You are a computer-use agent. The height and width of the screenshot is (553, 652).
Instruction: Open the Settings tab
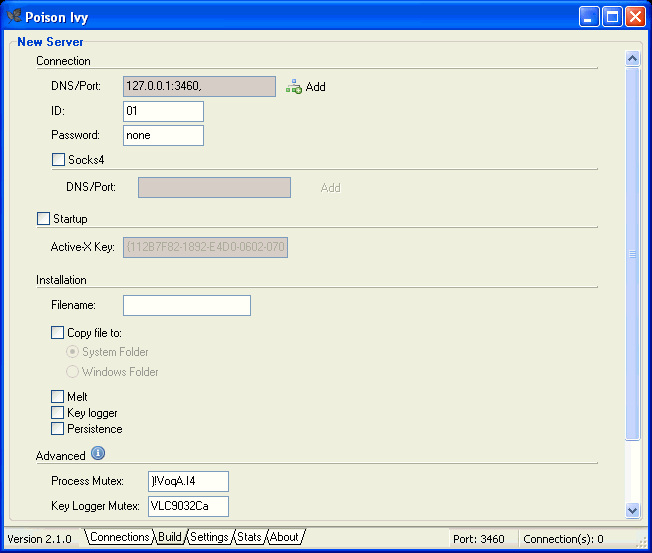click(209, 538)
